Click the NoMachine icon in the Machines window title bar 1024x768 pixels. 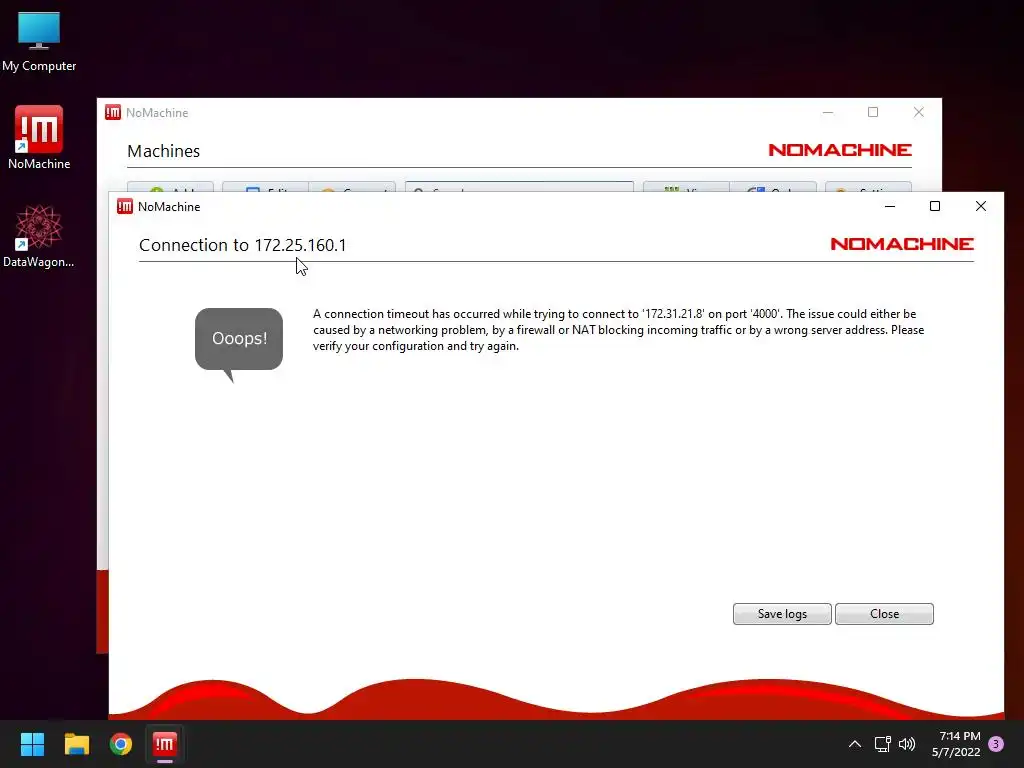[x=112, y=112]
